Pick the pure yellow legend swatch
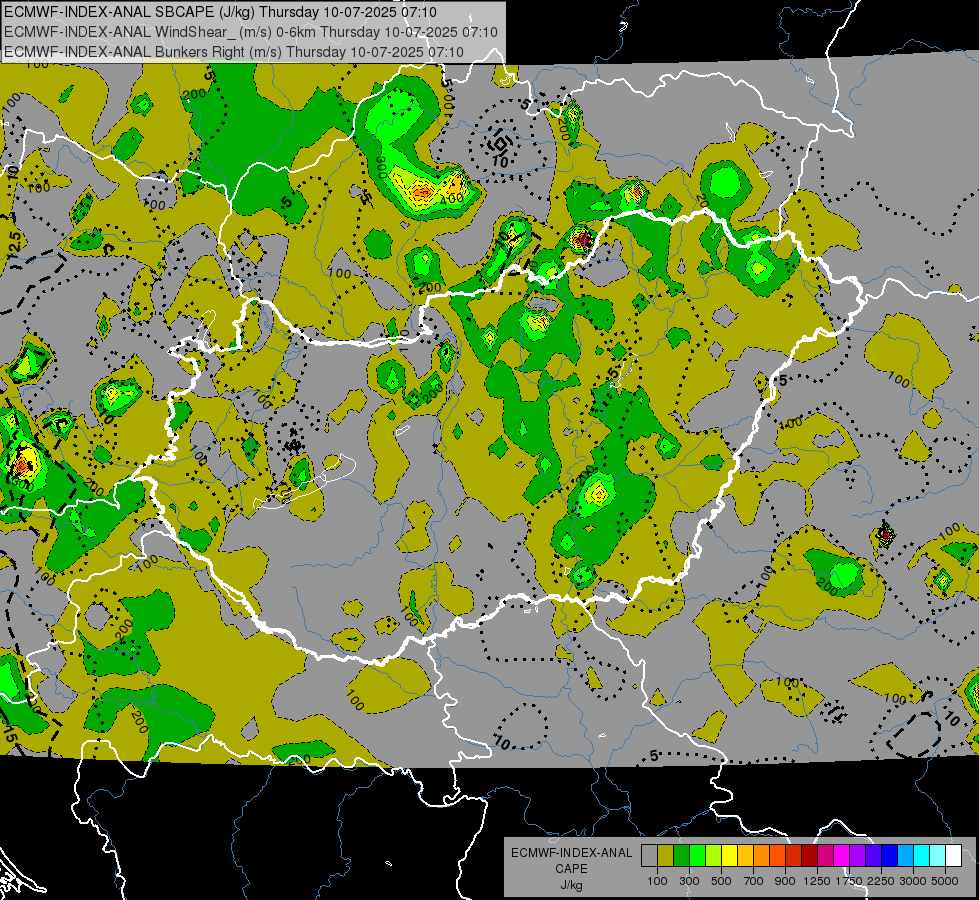979x900 pixels. [729, 855]
